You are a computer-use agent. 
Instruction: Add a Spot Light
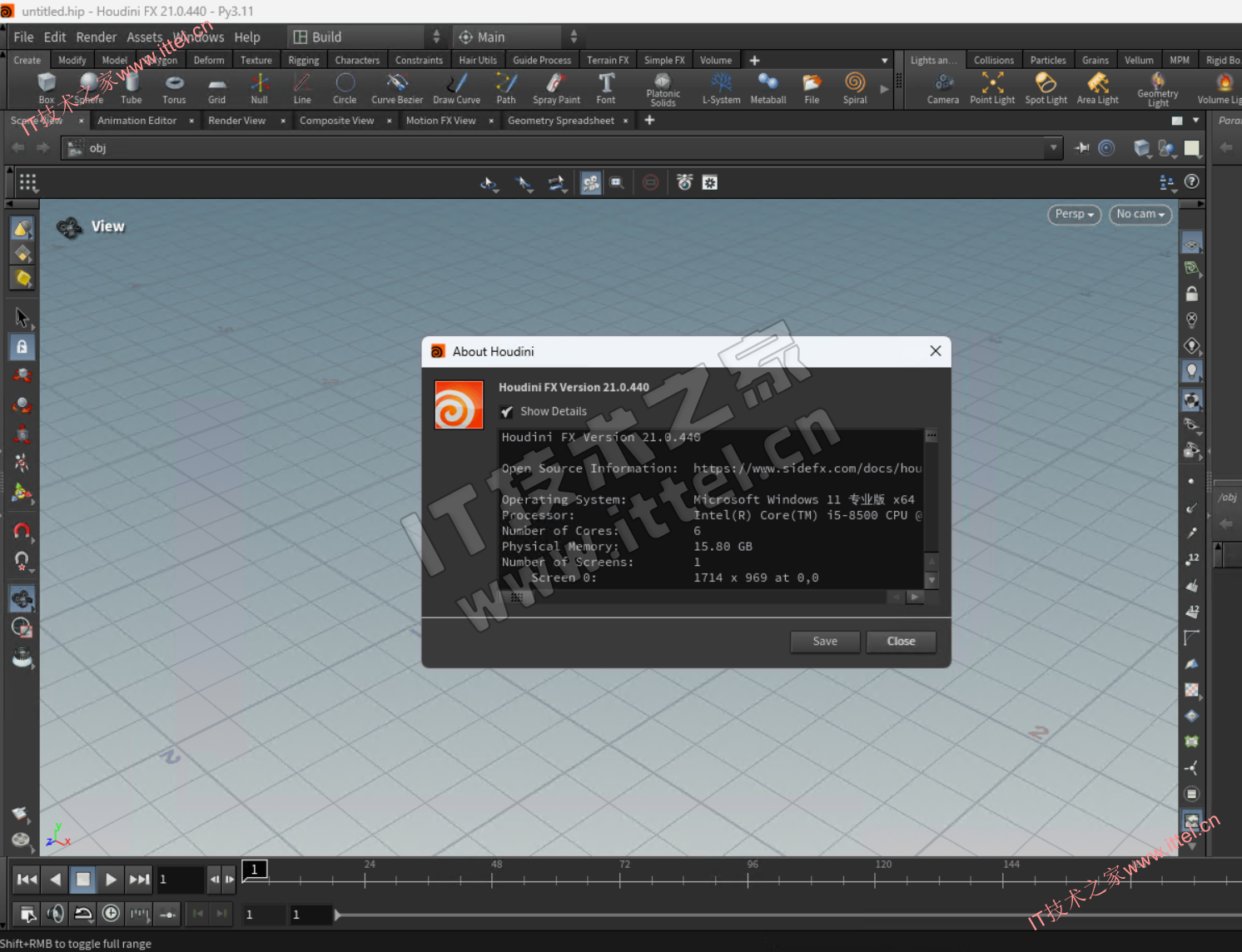1046,87
